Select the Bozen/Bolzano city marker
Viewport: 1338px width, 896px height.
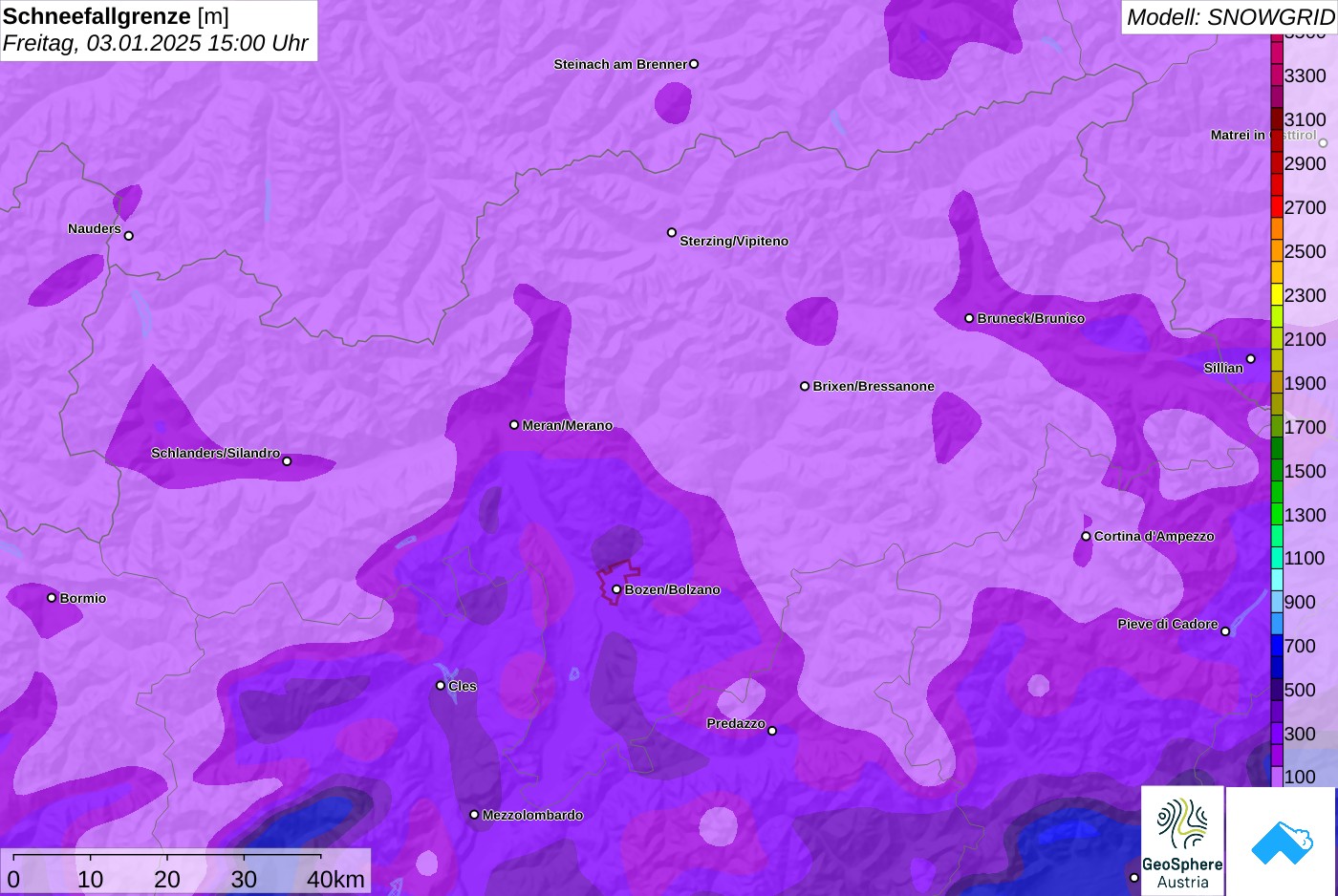point(616,589)
